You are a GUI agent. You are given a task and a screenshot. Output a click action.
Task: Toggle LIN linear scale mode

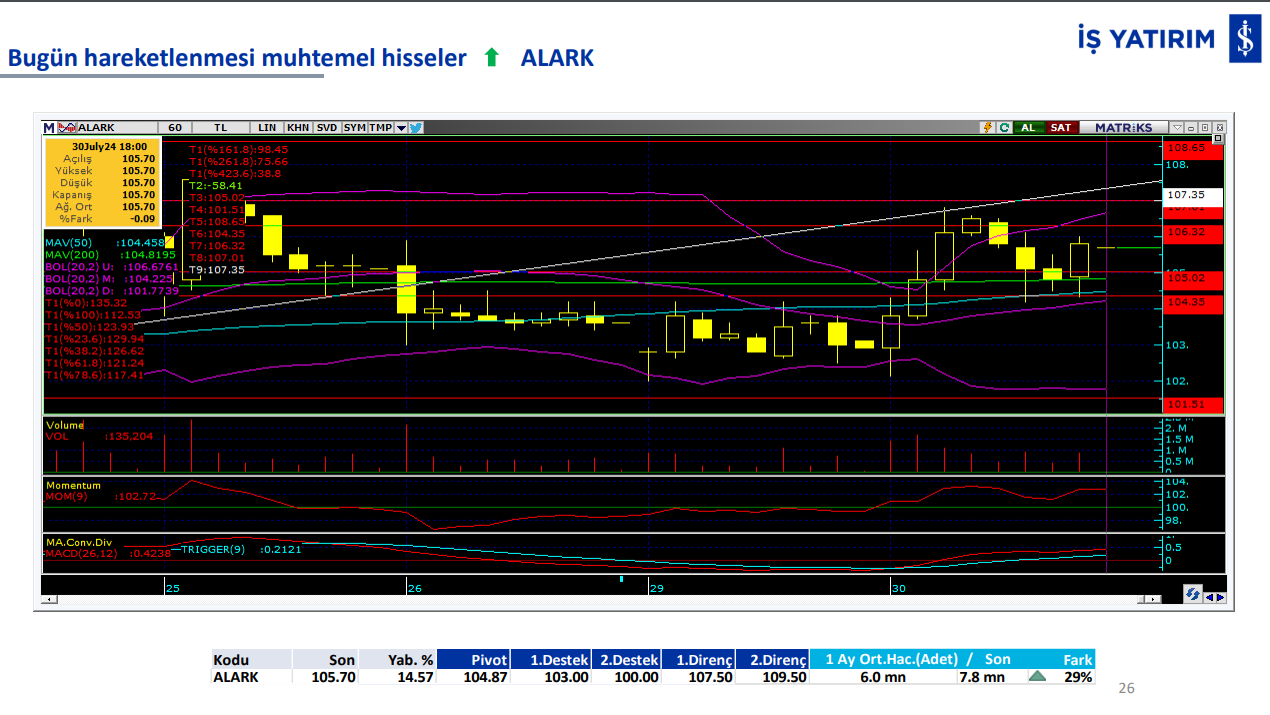coord(267,128)
